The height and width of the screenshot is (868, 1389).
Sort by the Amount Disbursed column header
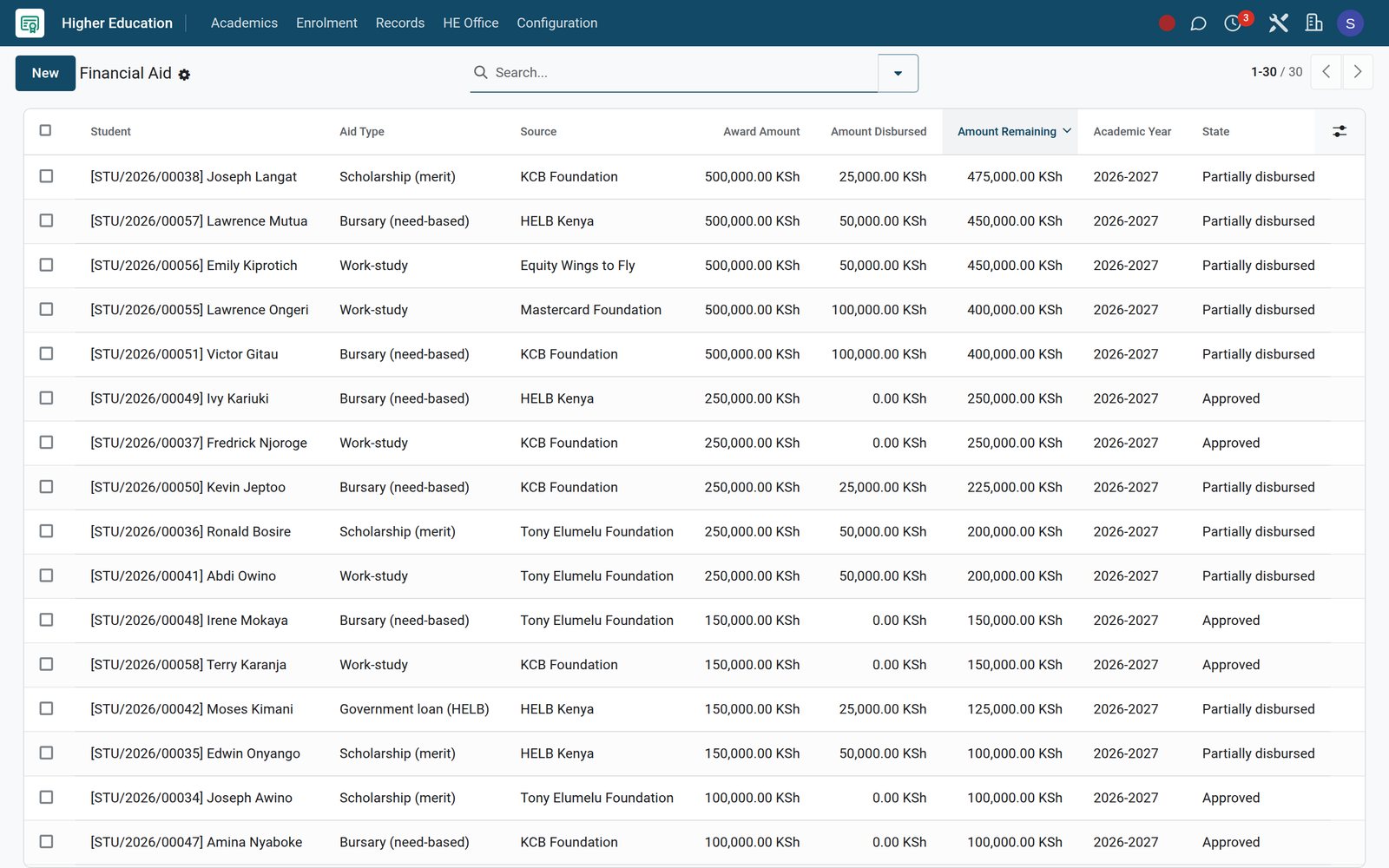(879, 132)
